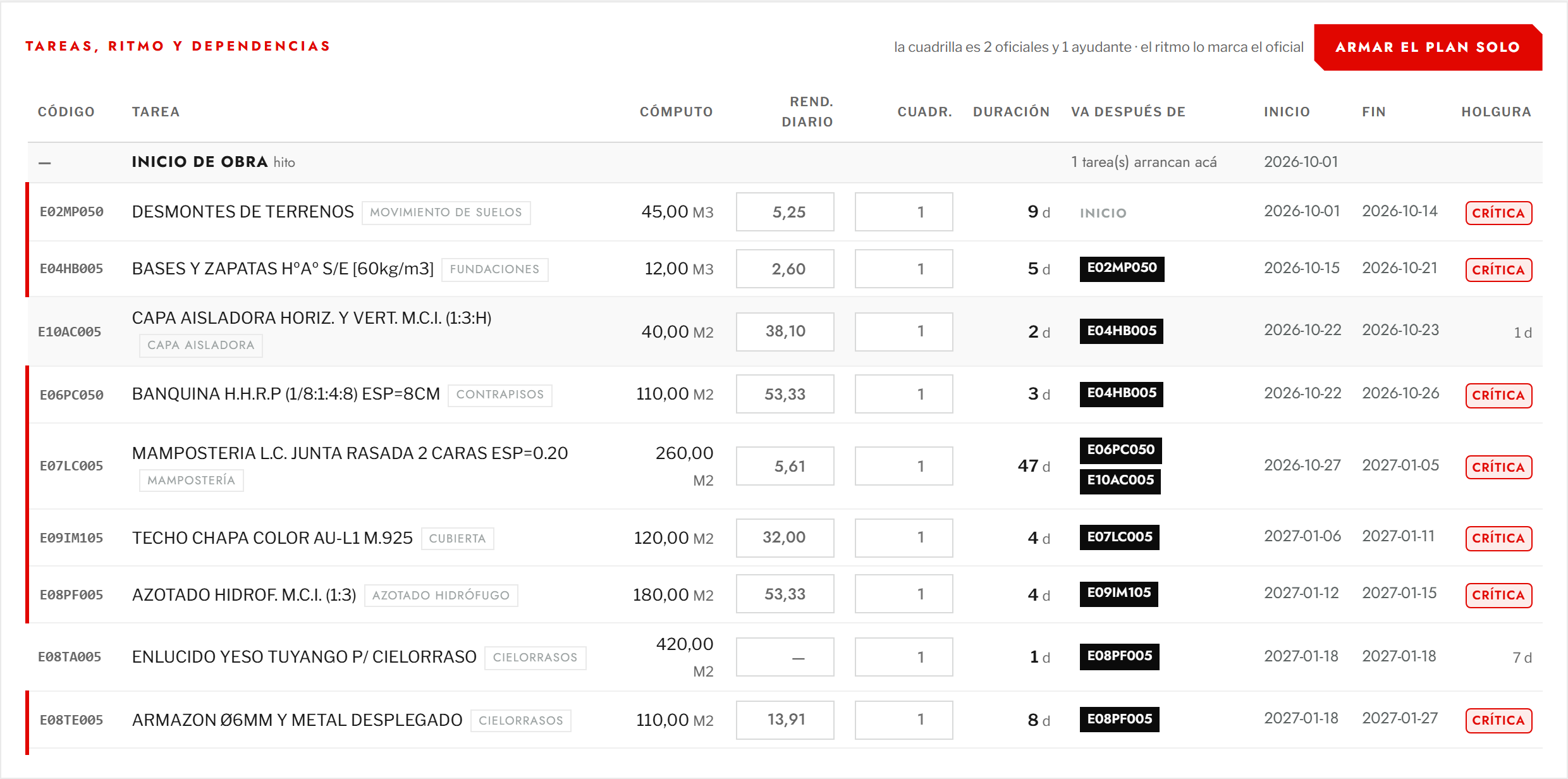
Task: Click E10AC005 dependency tag in Mamposteria row
Action: [1120, 481]
